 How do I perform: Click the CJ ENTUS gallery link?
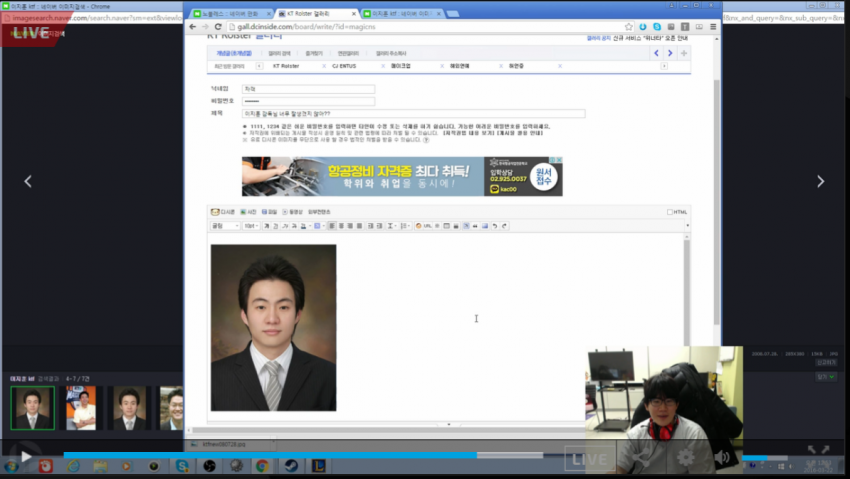click(343, 66)
